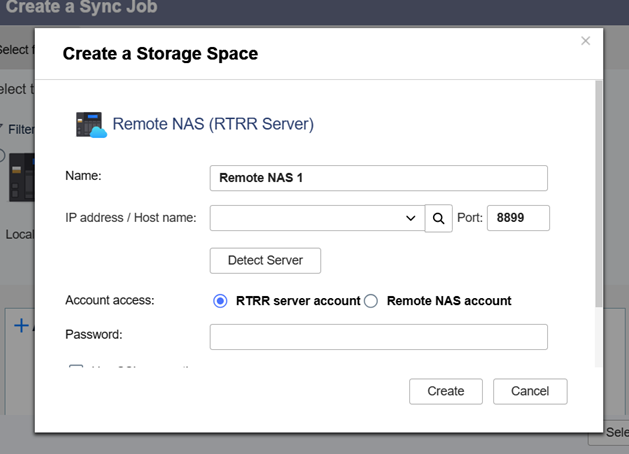The width and height of the screenshot is (629, 454).
Task: Tick the partially hidden checkbox below Password
Action: 76,368
